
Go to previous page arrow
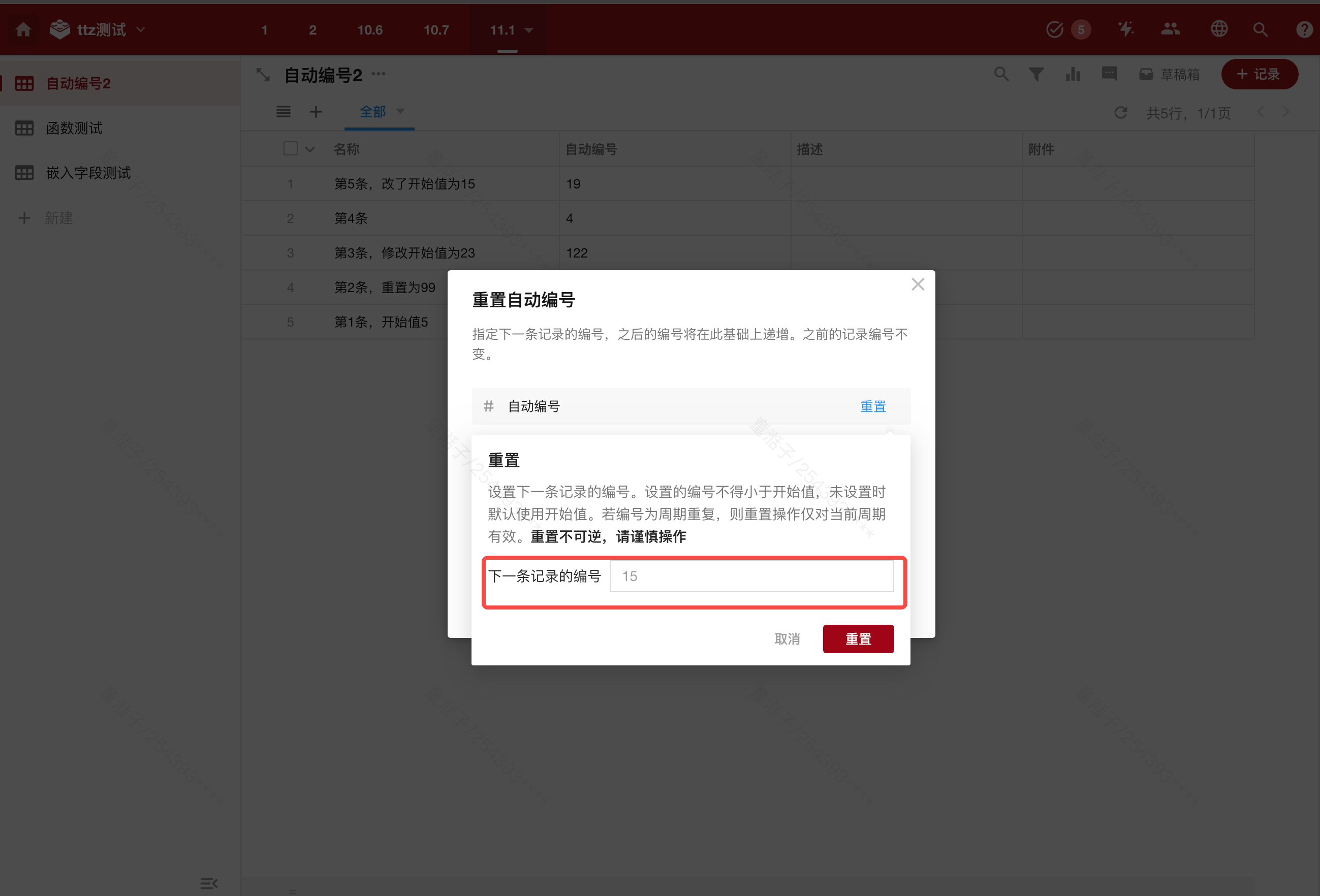1261,112
